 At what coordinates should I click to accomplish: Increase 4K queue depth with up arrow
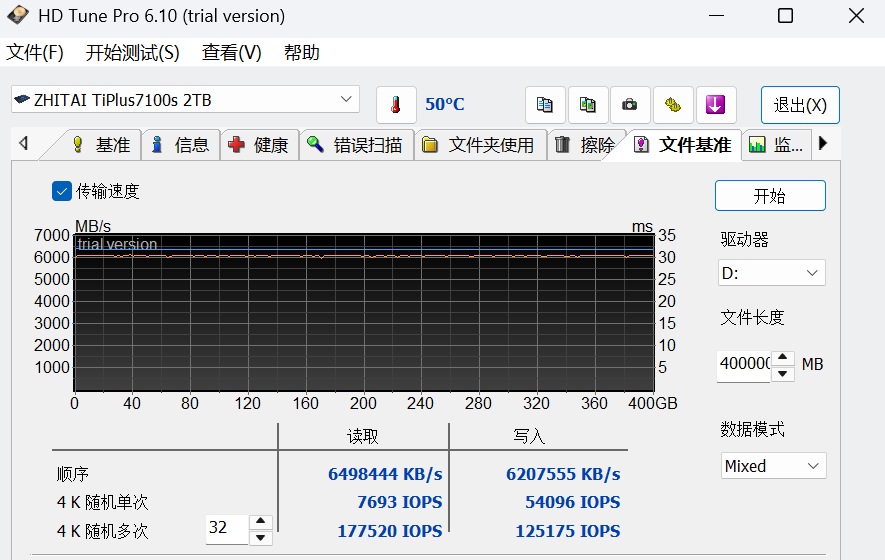[260, 521]
